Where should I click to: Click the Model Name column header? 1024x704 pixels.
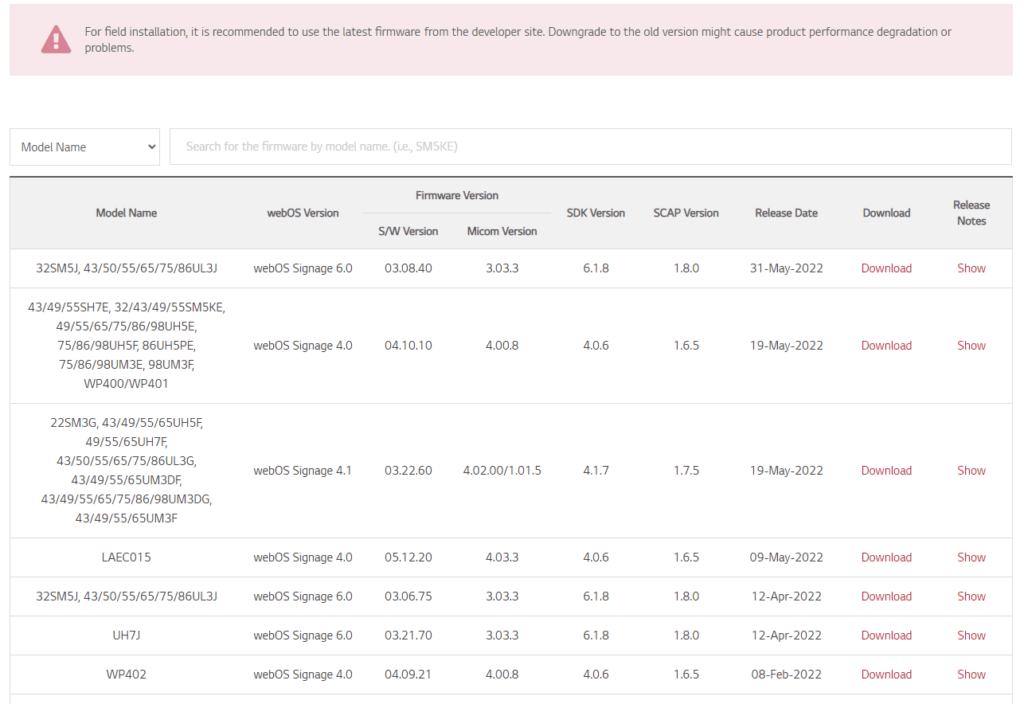(x=126, y=213)
